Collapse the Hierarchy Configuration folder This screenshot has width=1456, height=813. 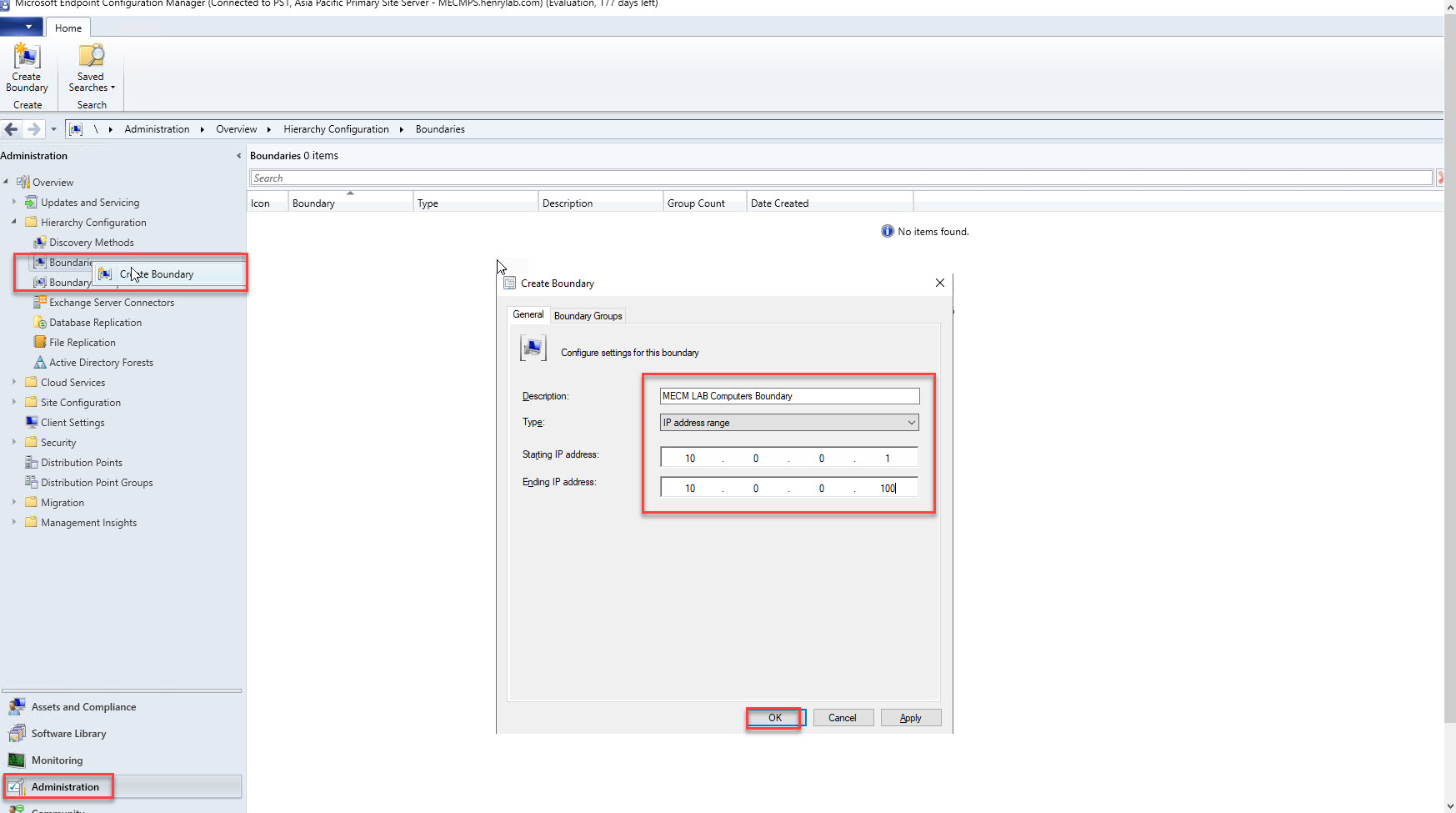pos(14,222)
